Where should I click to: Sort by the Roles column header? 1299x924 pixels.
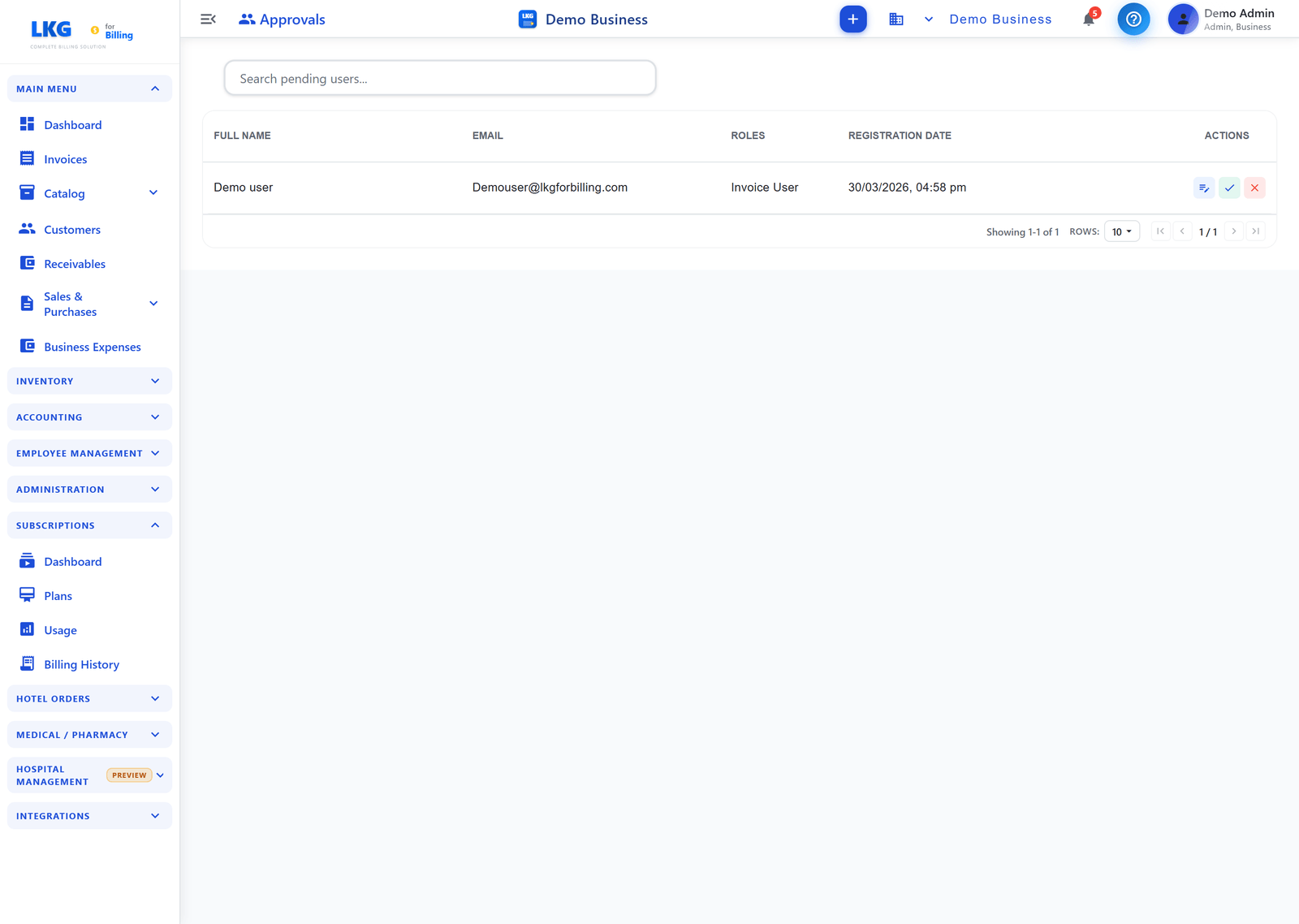click(x=748, y=136)
